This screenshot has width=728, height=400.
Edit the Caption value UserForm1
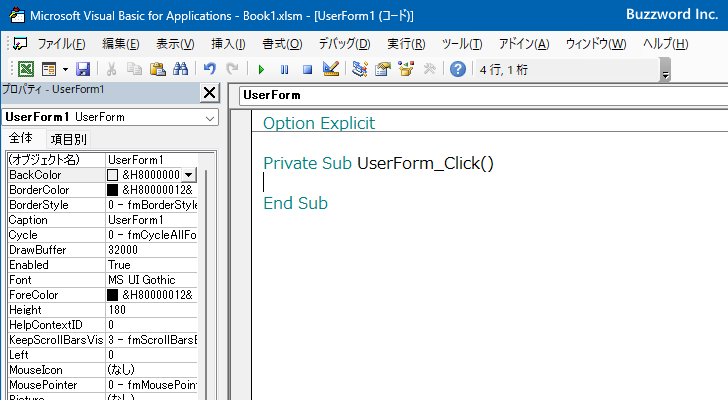(x=136, y=220)
